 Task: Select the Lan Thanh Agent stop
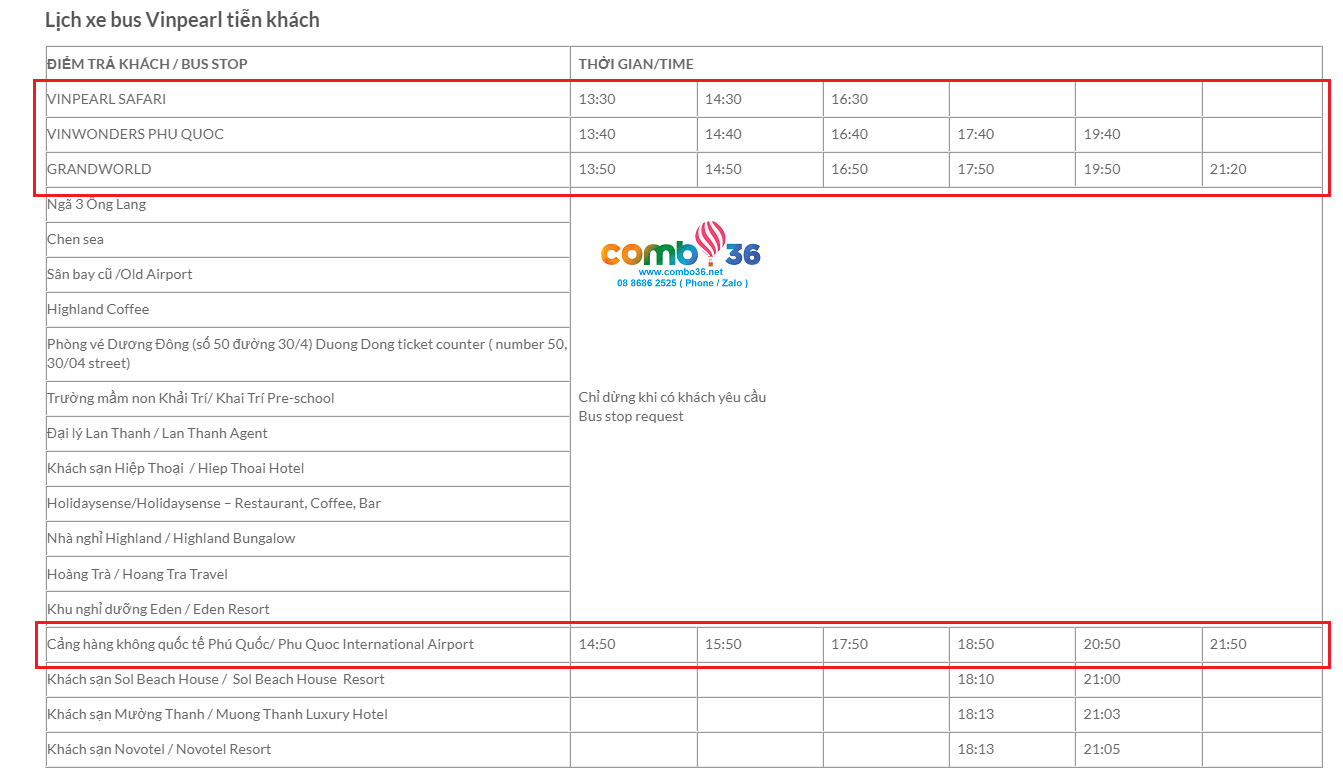pos(157,433)
